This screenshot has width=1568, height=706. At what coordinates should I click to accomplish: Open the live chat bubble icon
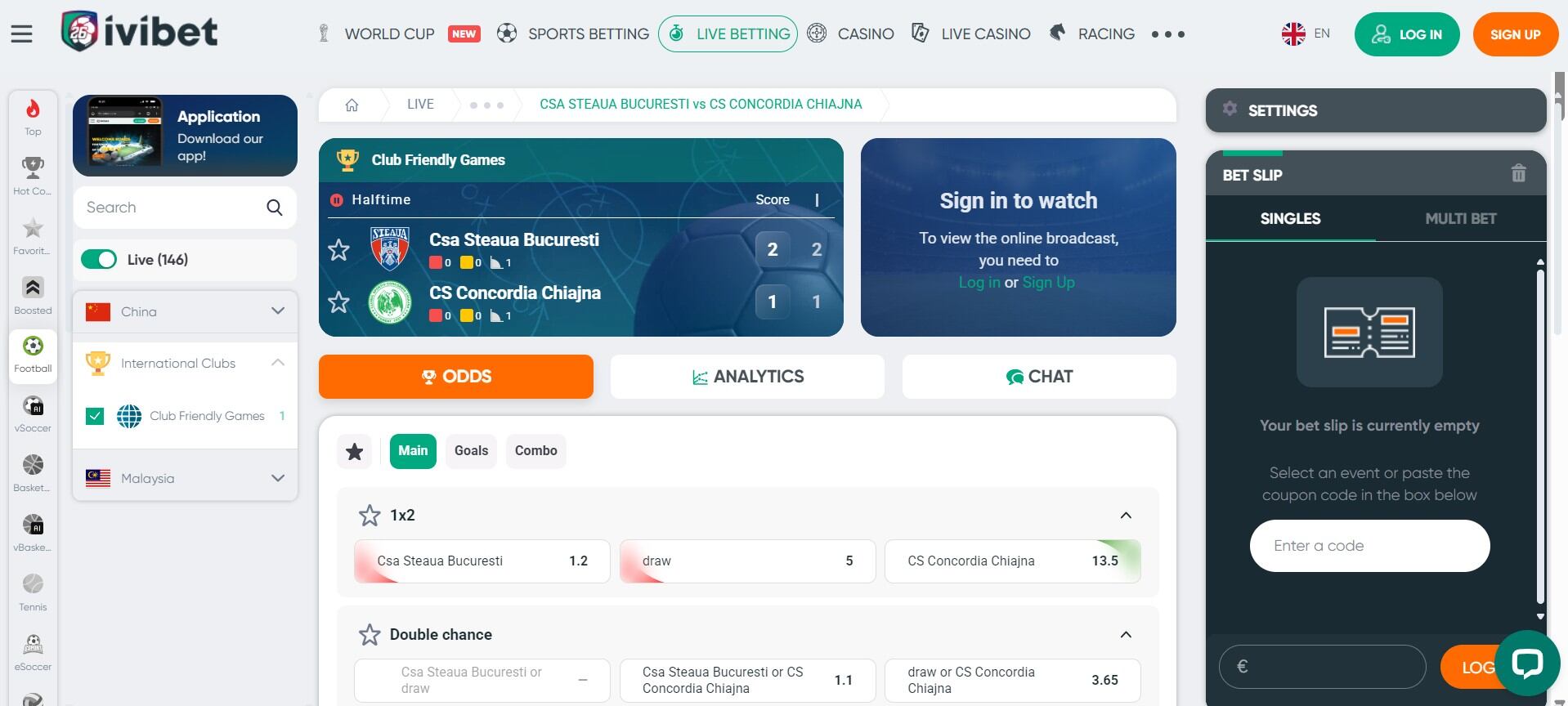coord(1526,663)
